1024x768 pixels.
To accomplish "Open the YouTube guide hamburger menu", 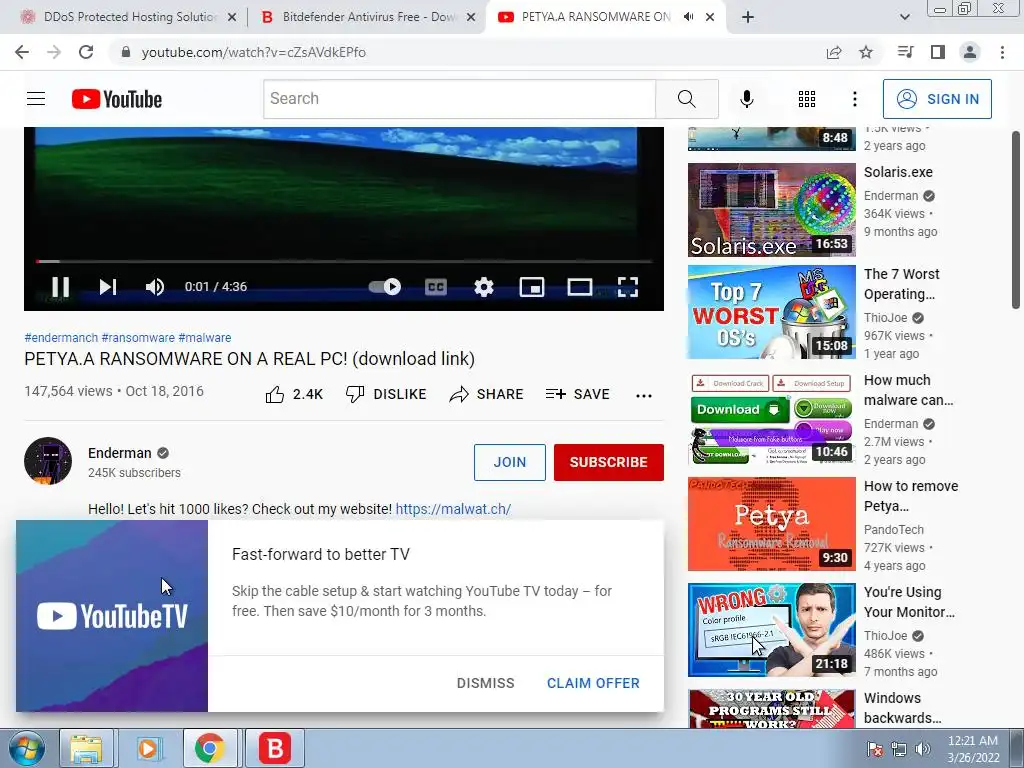I will 36,99.
